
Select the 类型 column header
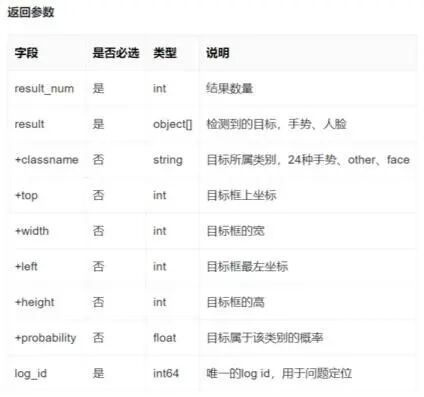(x=165, y=53)
